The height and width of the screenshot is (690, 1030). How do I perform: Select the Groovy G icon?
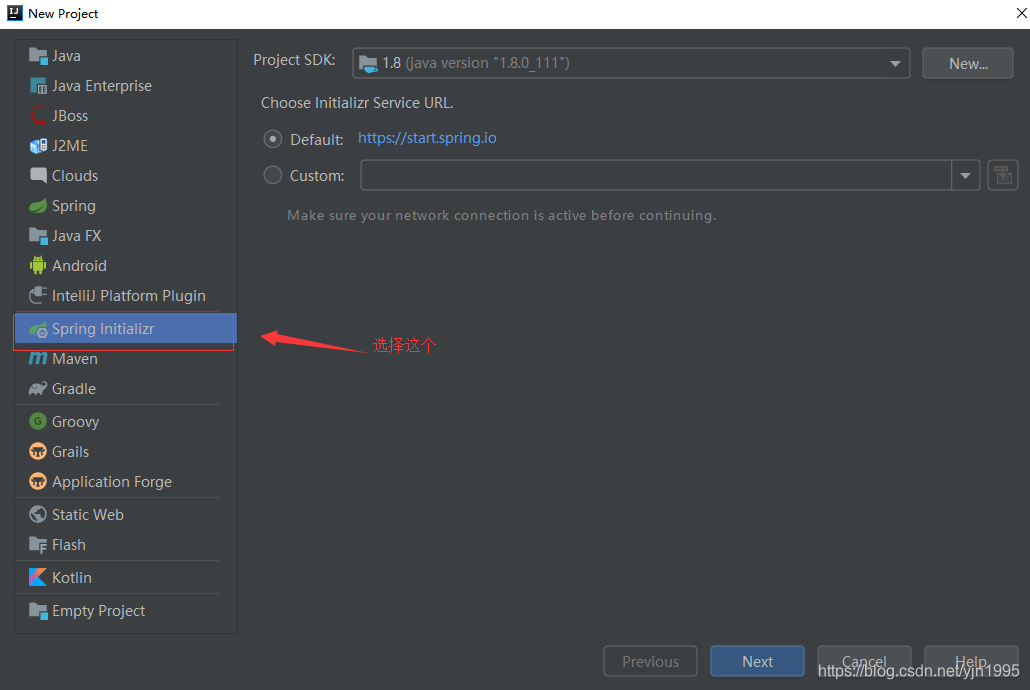38,421
